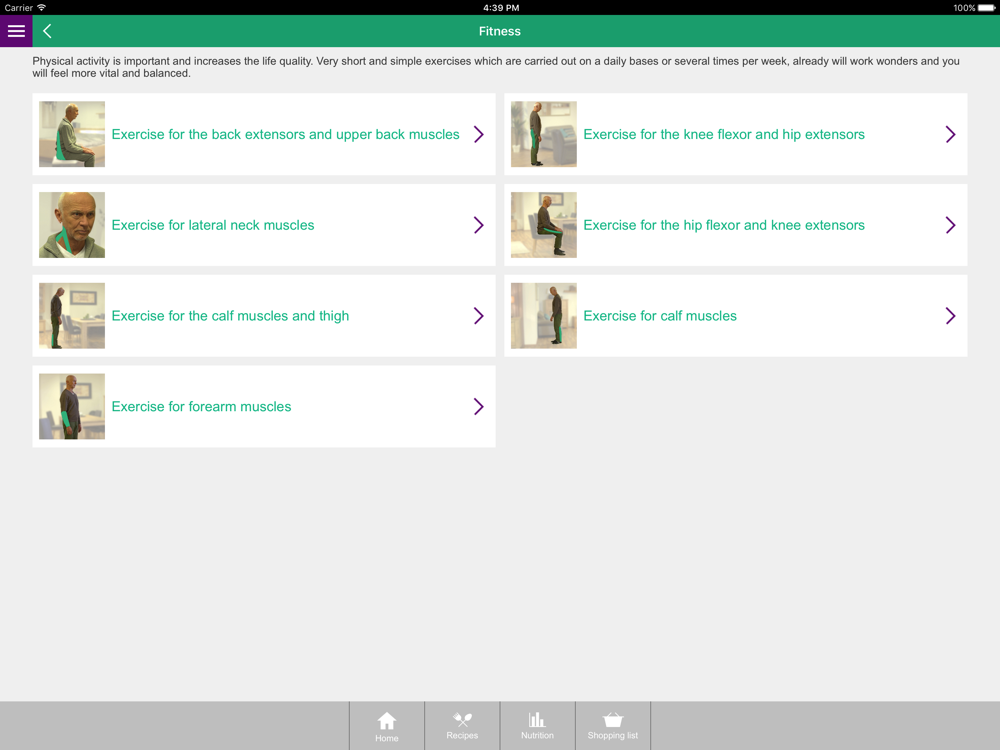Open back extensors exercise thumbnail
Viewport: 1000px width, 750px height.
(x=72, y=134)
